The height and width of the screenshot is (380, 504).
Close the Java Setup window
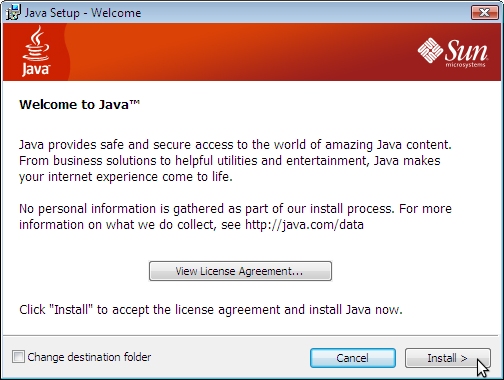(484, 13)
